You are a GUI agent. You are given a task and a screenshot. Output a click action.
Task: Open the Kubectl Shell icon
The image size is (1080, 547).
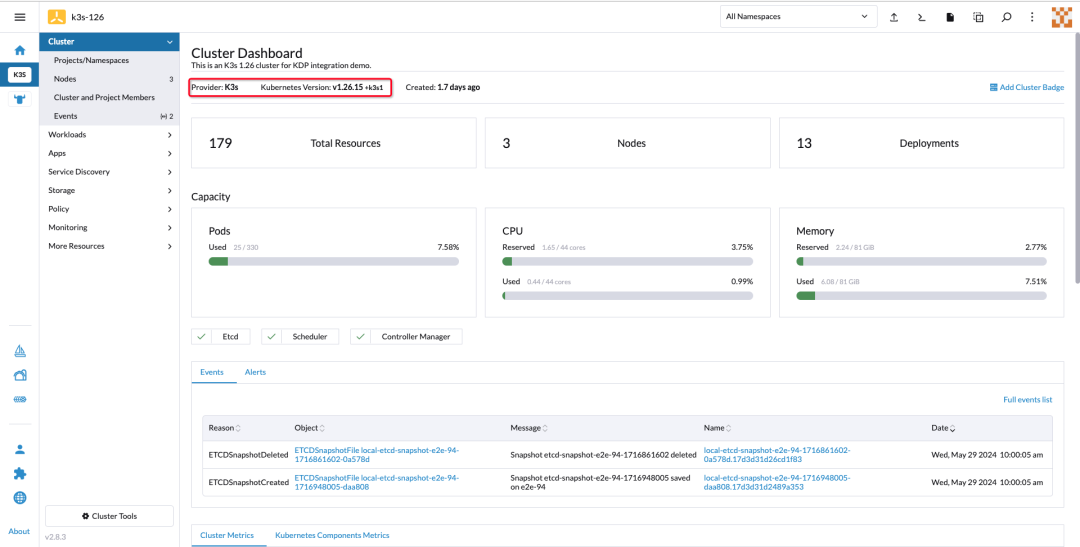pos(922,17)
